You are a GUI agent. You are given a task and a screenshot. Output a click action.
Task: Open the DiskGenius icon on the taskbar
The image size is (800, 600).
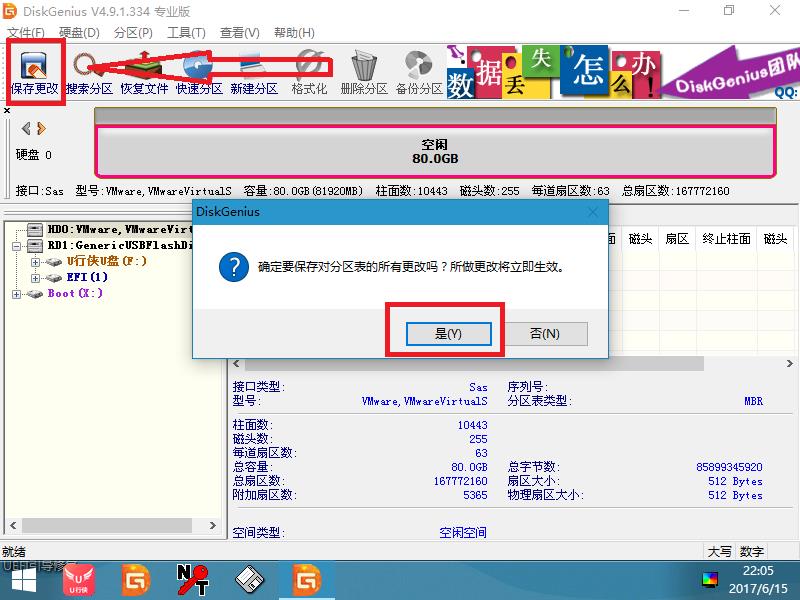click(306, 578)
